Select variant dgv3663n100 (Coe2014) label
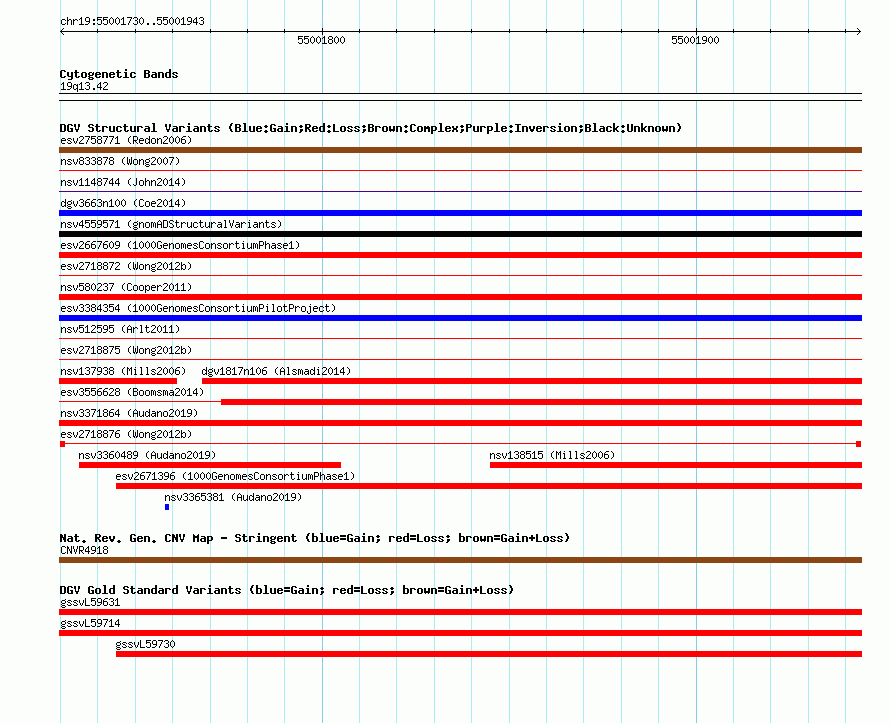890x723 pixels. tap(123, 203)
